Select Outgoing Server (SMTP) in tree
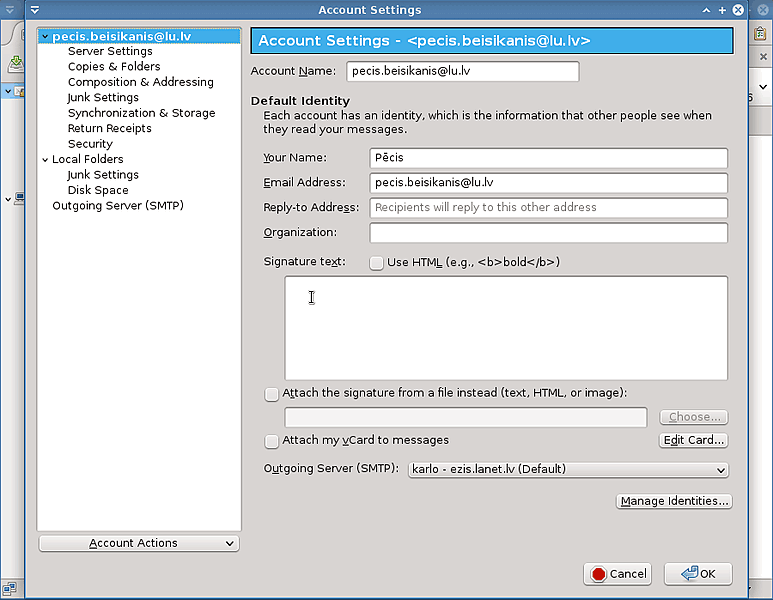773x600 pixels. pyautogui.click(x=118, y=206)
